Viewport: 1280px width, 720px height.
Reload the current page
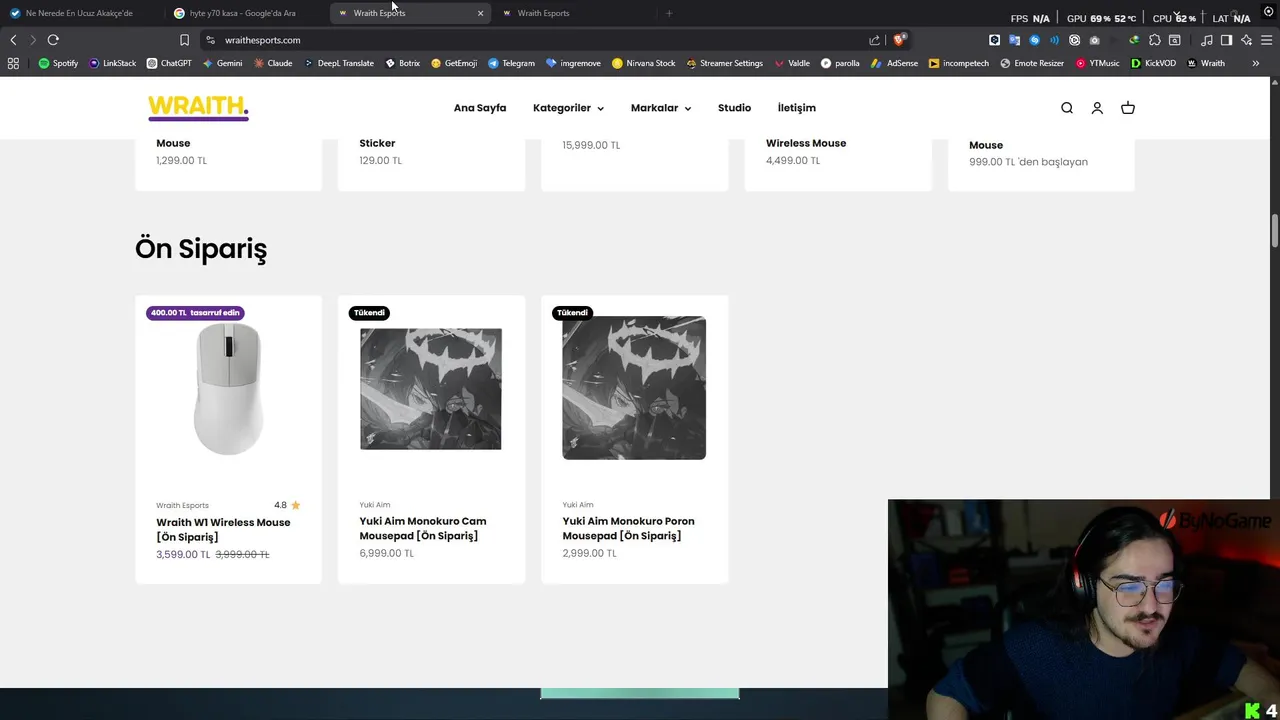pos(53,40)
